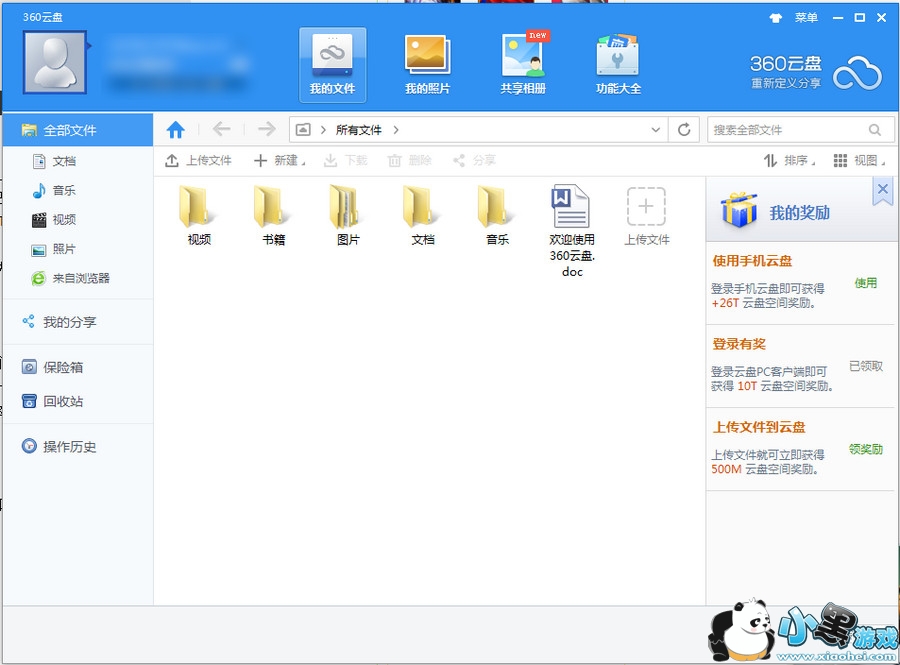
Task: Select 欢迎使用360云盘.doc file
Action: (x=572, y=231)
